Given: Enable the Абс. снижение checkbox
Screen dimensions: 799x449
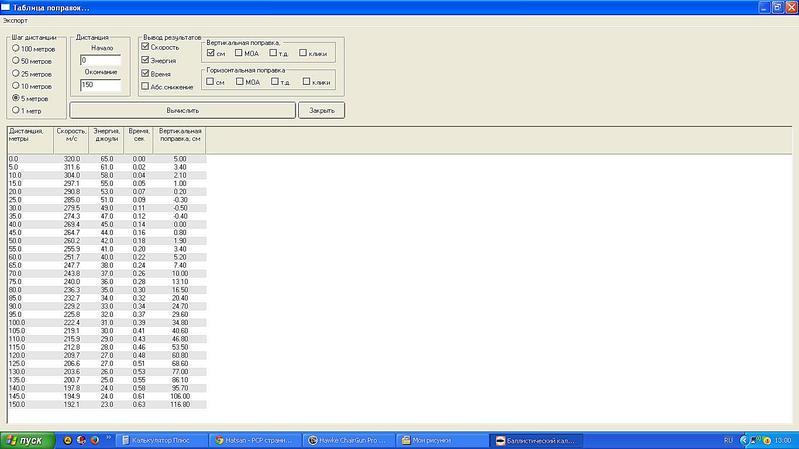Looking at the screenshot, I should (145, 86).
